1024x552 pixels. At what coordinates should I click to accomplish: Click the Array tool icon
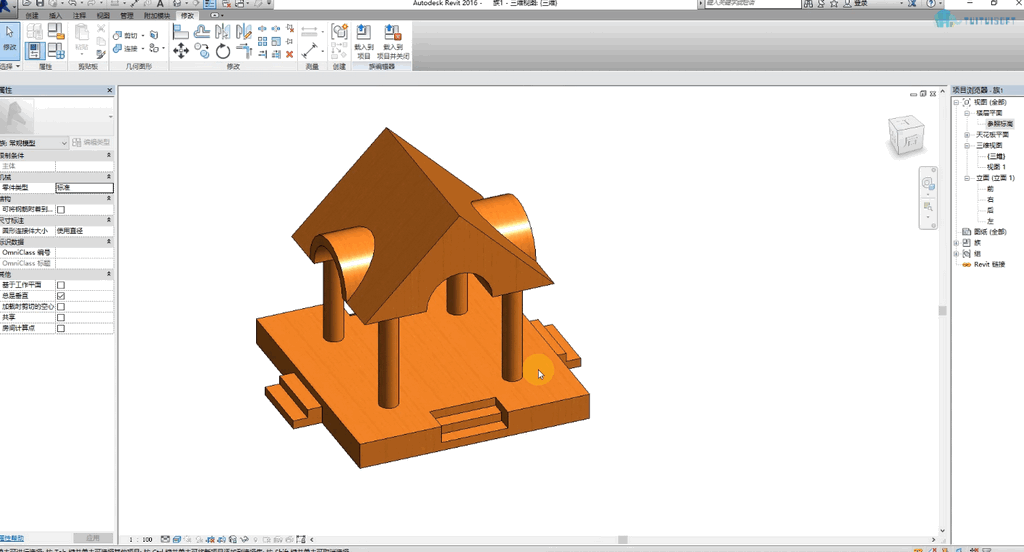[x=262, y=41]
